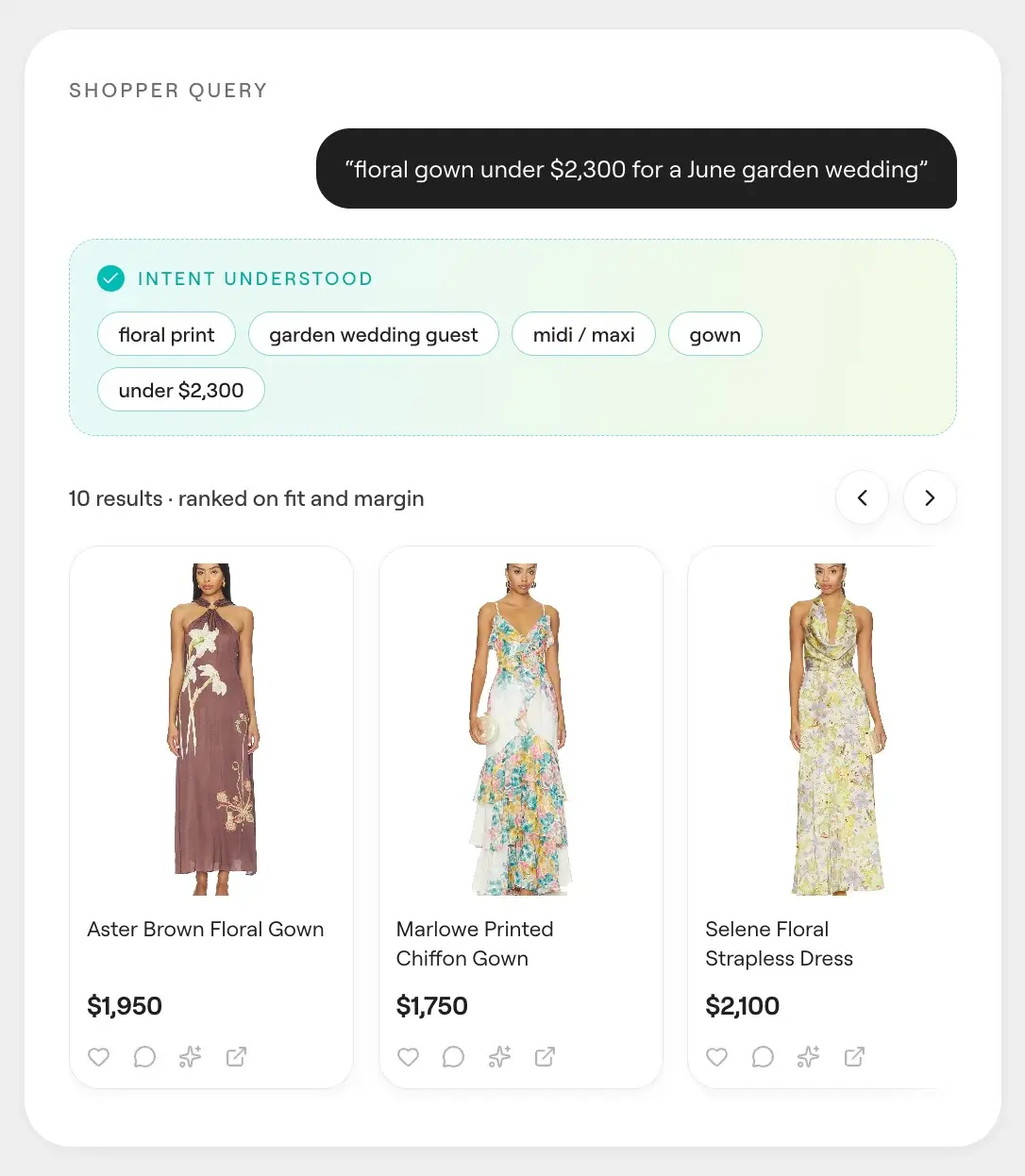Click the 'gown' intent chip
The height and width of the screenshot is (1176, 1025).
pyautogui.click(x=715, y=334)
